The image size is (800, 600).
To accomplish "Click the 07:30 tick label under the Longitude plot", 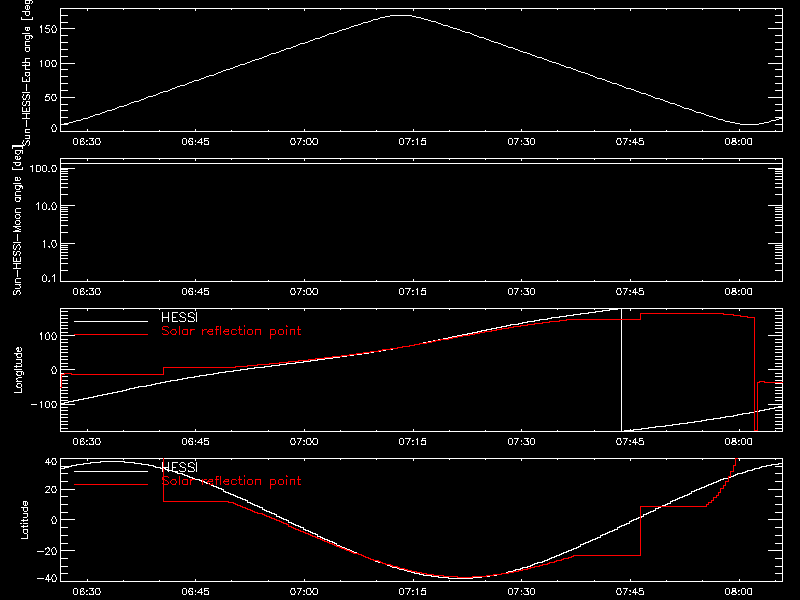I will coord(521,442).
